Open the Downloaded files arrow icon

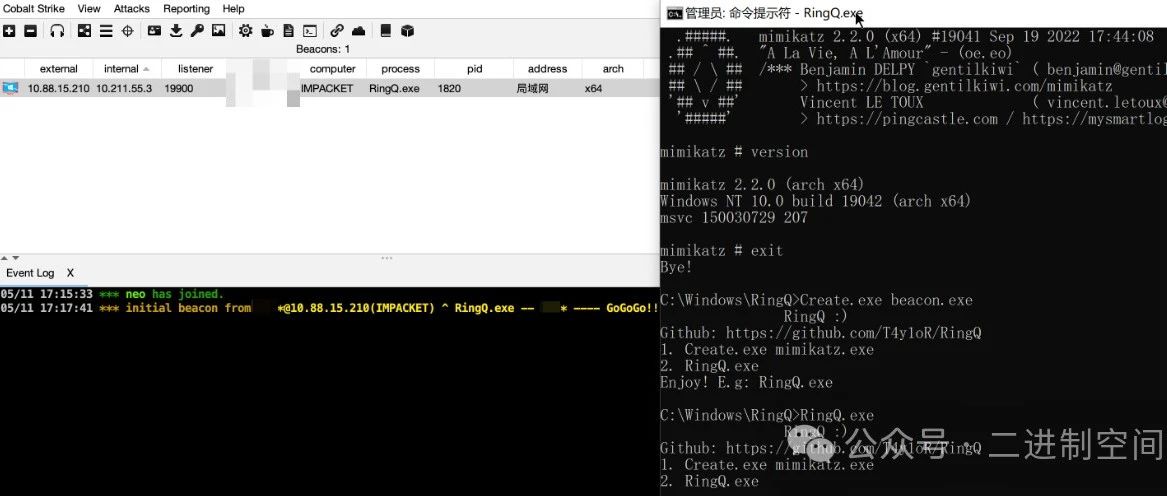click(176, 31)
